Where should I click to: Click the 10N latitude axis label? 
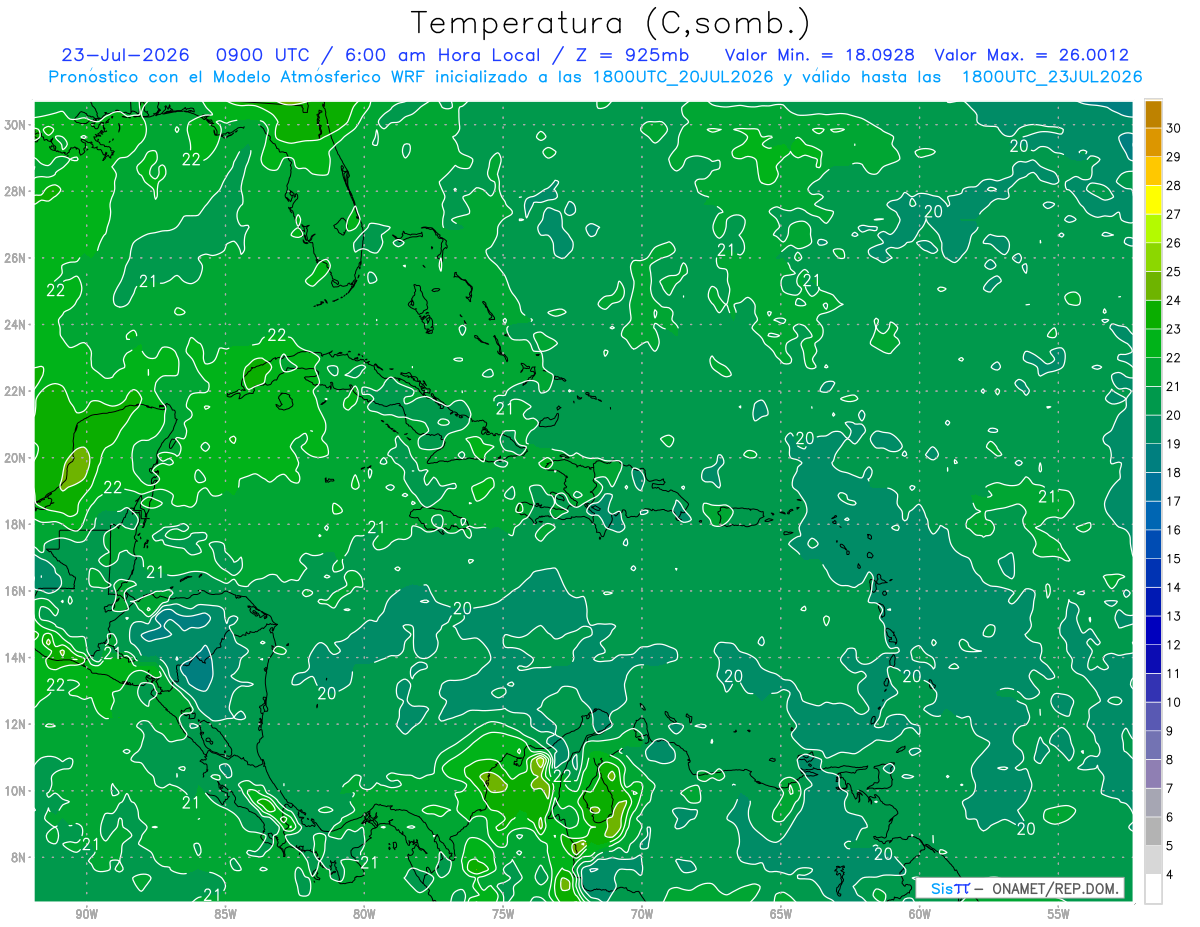(x=17, y=791)
